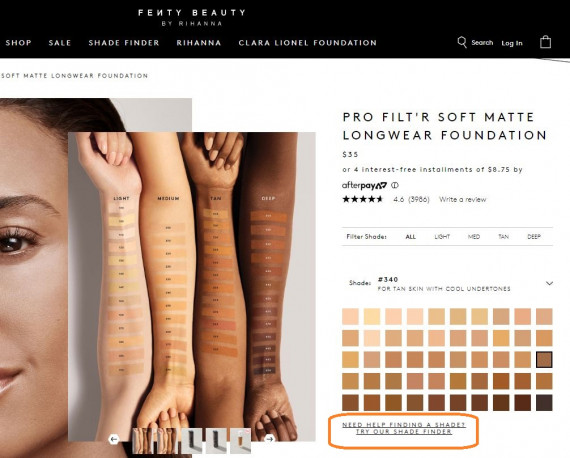Open the SHADE FINDER menu item
The height and width of the screenshot is (458, 570).
[124, 43]
